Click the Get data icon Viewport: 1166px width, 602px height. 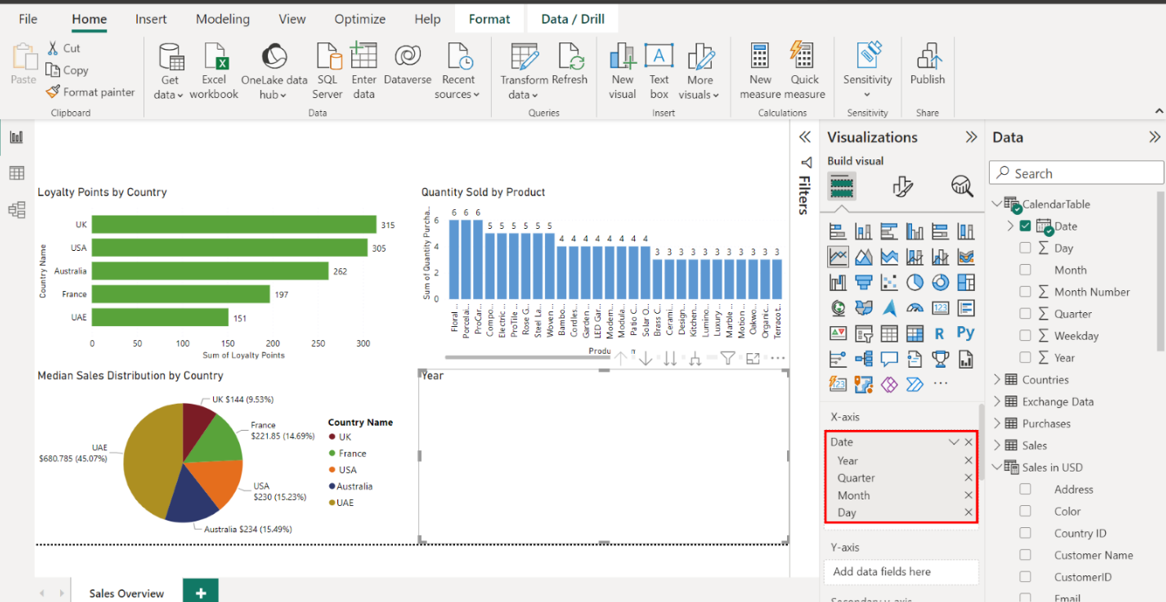tap(170, 60)
